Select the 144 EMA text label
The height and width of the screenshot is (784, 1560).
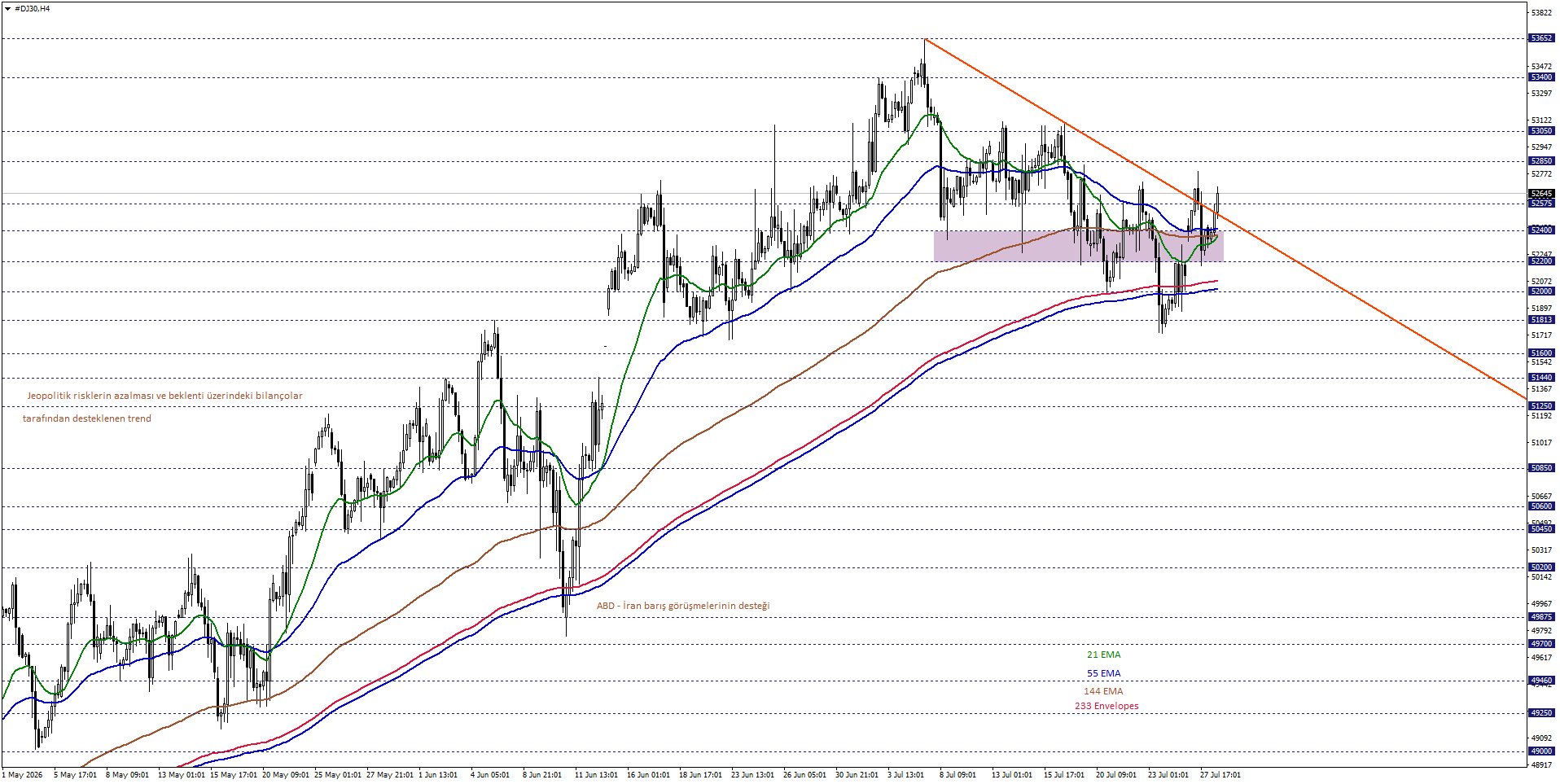[1103, 691]
